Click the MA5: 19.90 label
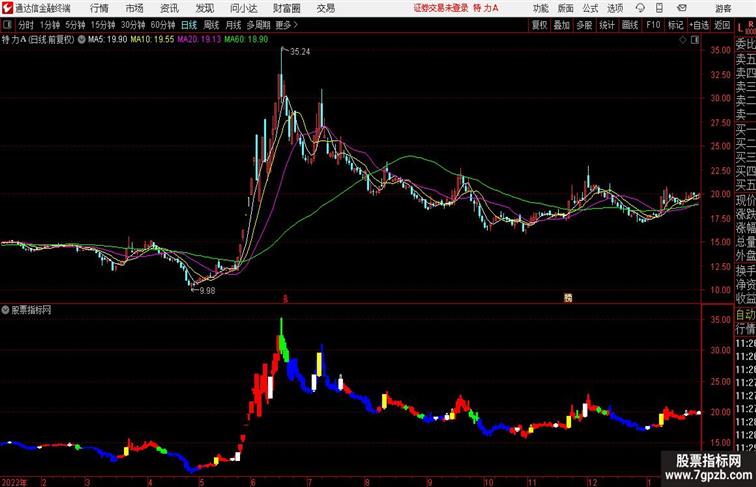 click(107, 40)
